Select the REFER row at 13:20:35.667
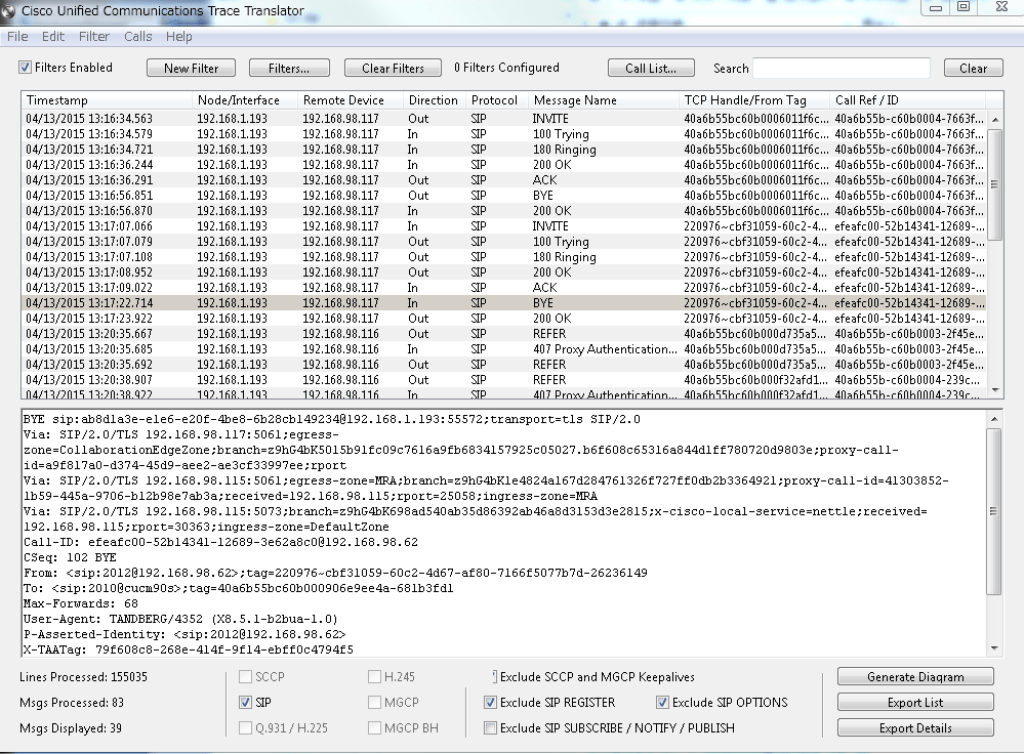Viewport: 1024px width, 754px height. [x=504, y=334]
